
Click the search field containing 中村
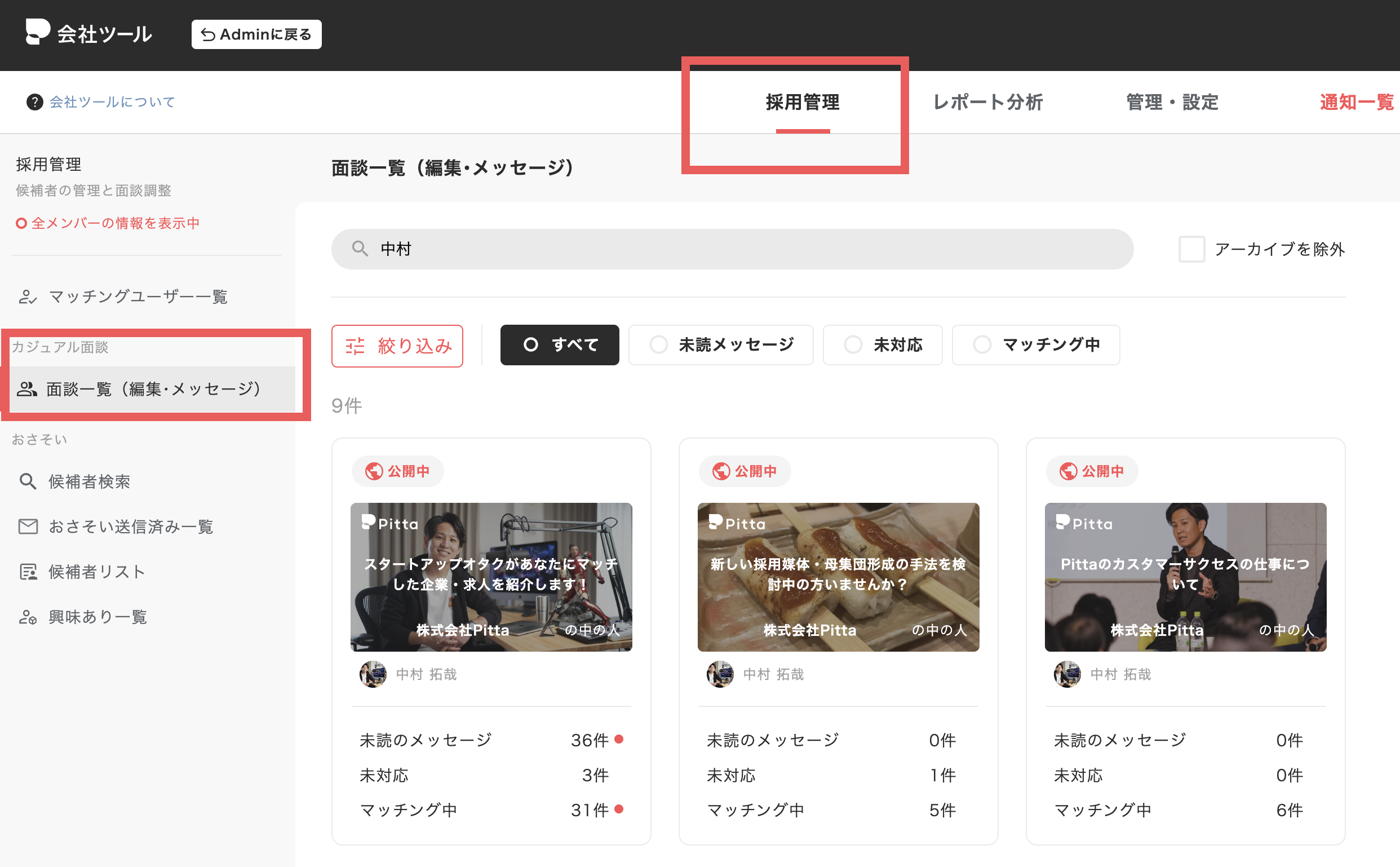[x=732, y=249]
